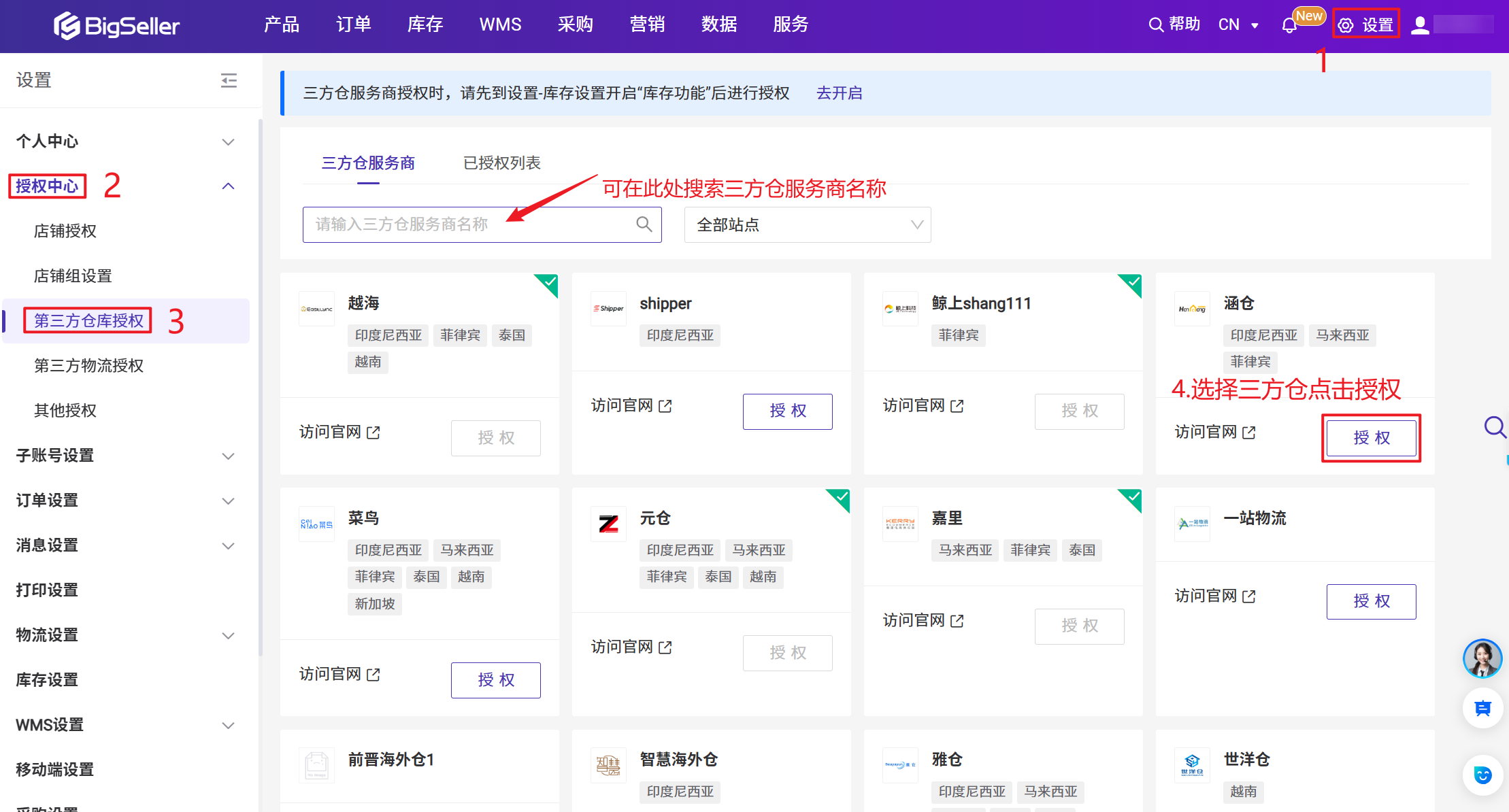1509x812 pixels.
Task: Open 店铺授权 in sidebar
Action: [x=65, y=231]
